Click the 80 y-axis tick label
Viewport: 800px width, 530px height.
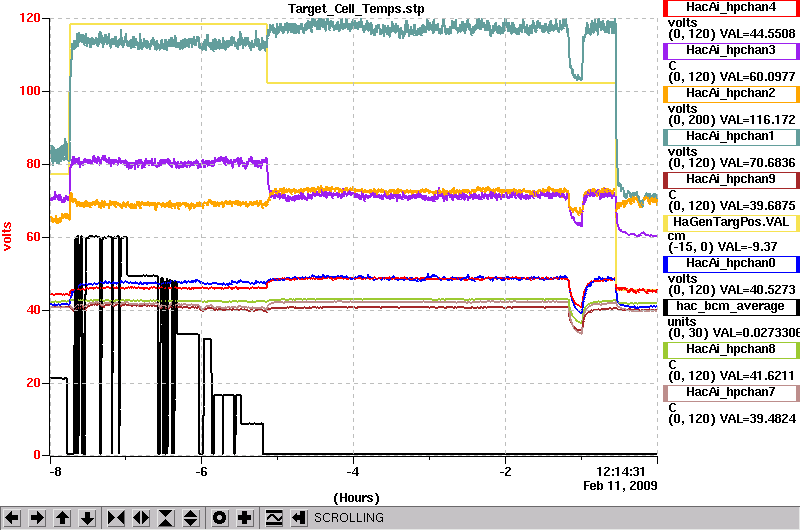33,164
